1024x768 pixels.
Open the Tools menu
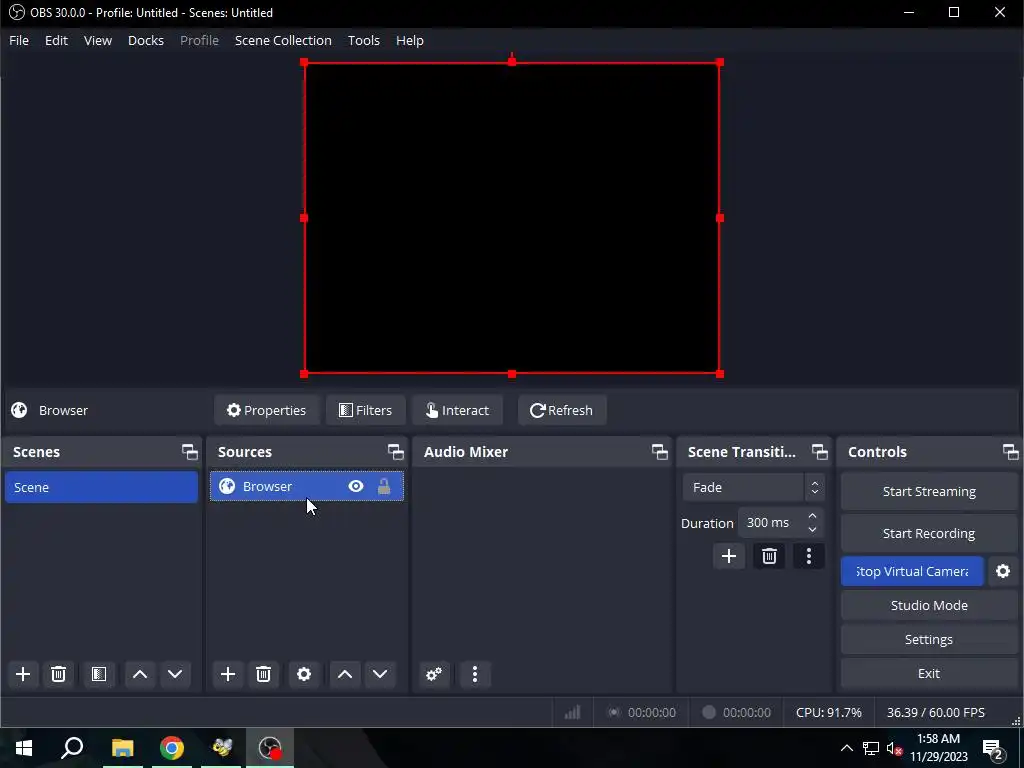tap(364, 40)
